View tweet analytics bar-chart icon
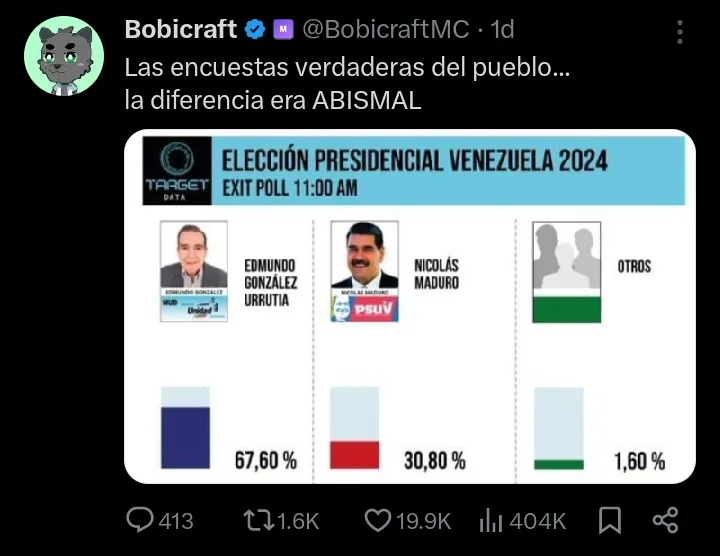The height and width of the screenshot is (556, 720). coord(491,520)
